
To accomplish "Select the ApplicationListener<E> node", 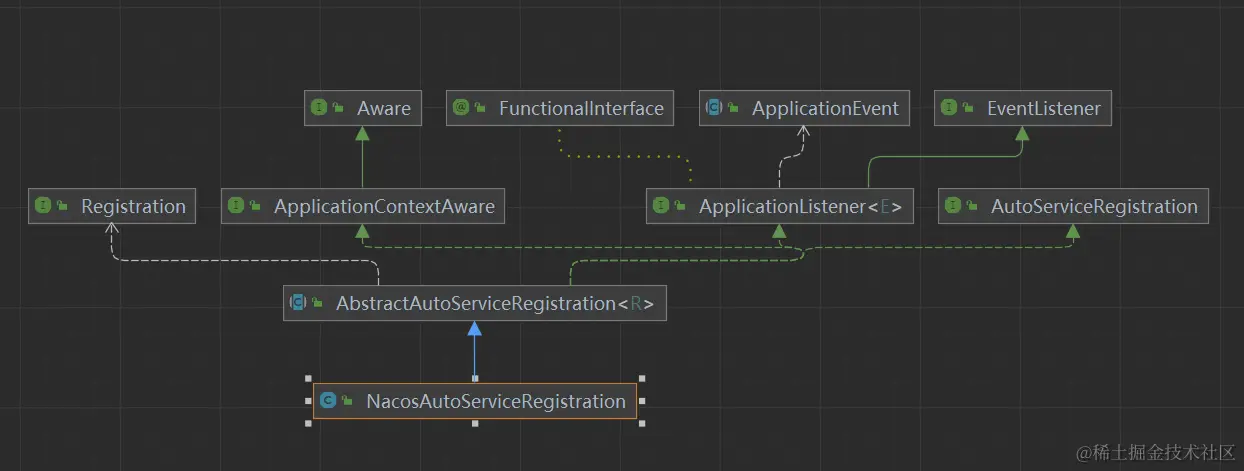I will 779,206.
